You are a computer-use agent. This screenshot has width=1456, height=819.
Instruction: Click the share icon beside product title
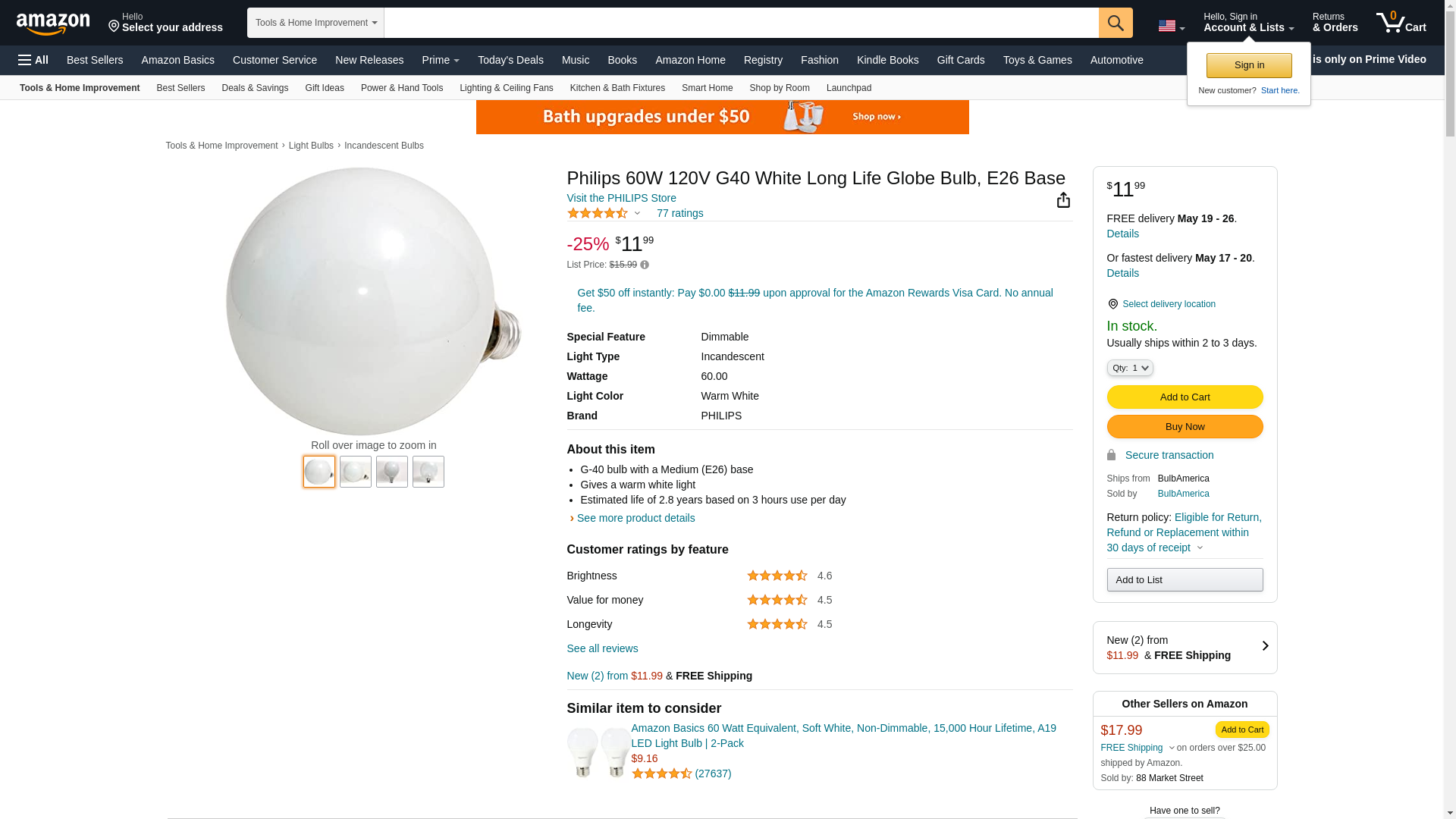point(1063,199)
